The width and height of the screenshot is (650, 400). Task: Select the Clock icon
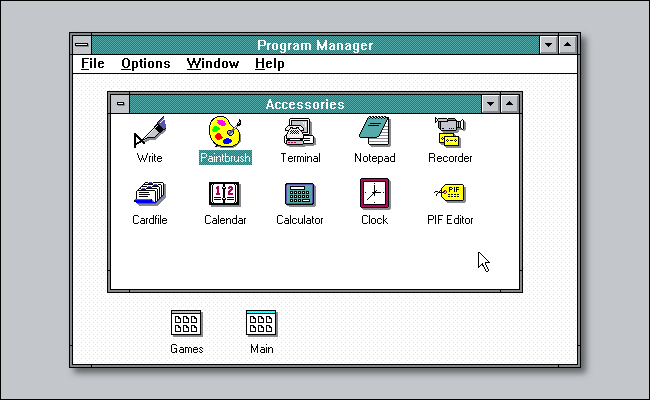coord(374,194)
